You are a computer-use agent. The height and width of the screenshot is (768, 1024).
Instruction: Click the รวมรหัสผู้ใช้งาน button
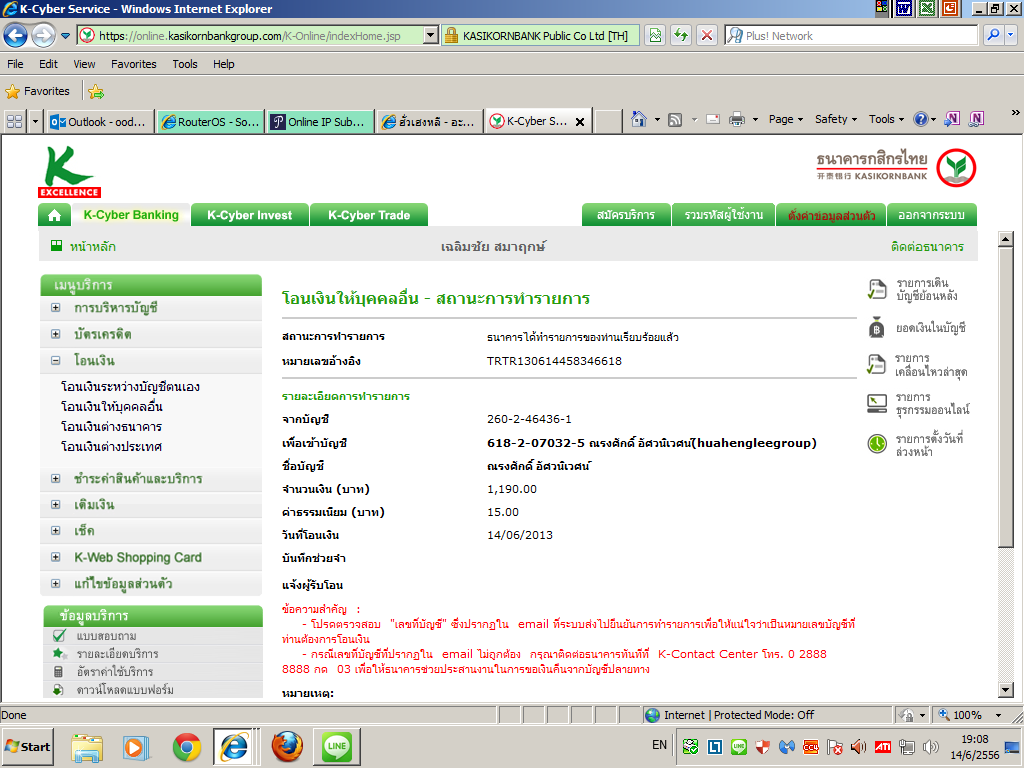(x=723, y=215)
